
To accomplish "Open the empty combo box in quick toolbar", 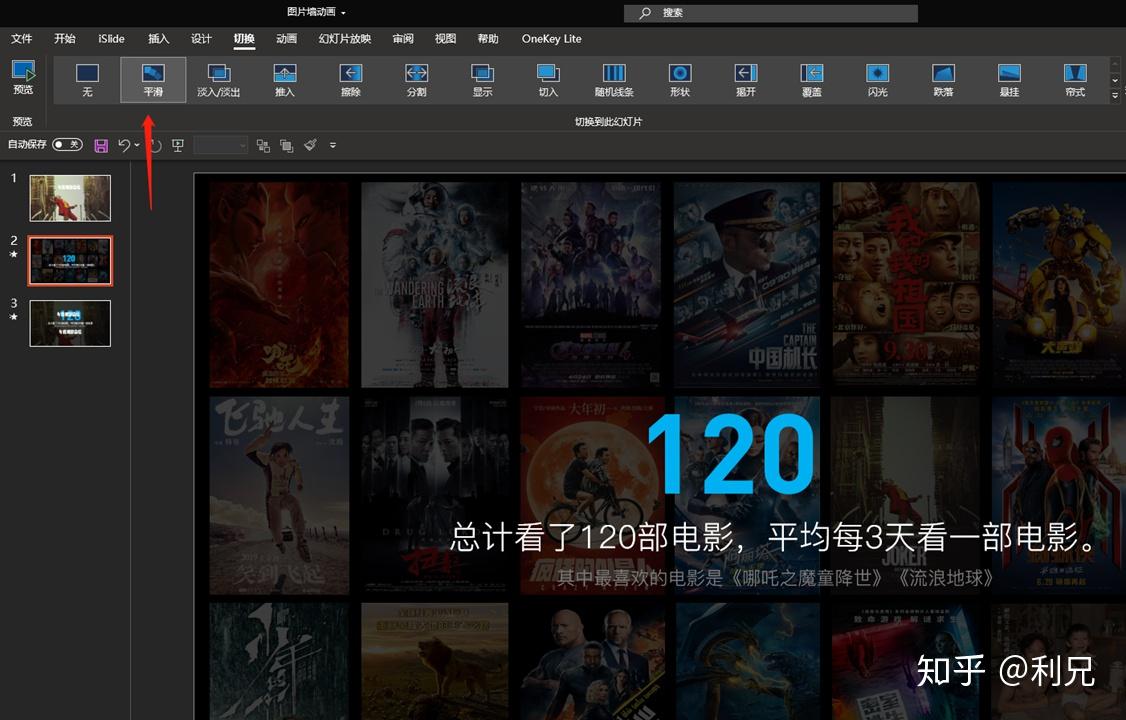I will tap(220, 146).
